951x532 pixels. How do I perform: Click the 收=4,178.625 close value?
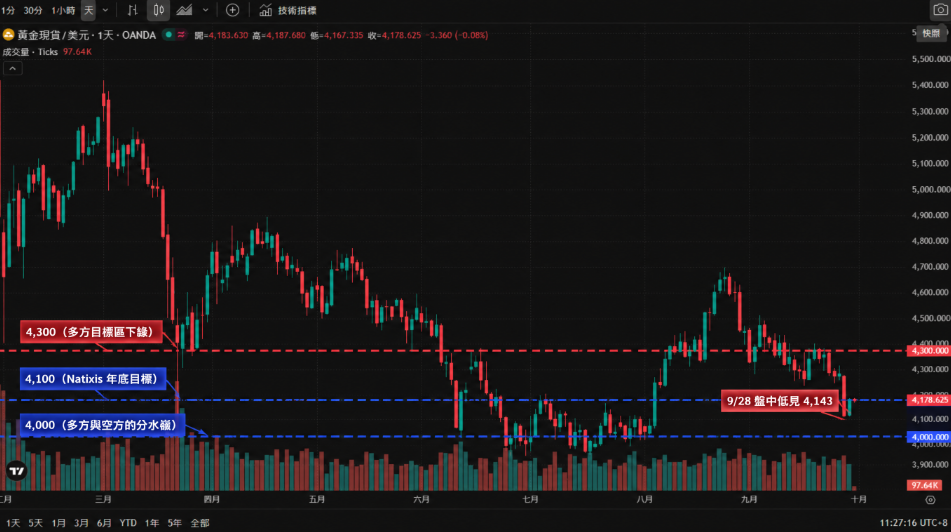point(394,35)
